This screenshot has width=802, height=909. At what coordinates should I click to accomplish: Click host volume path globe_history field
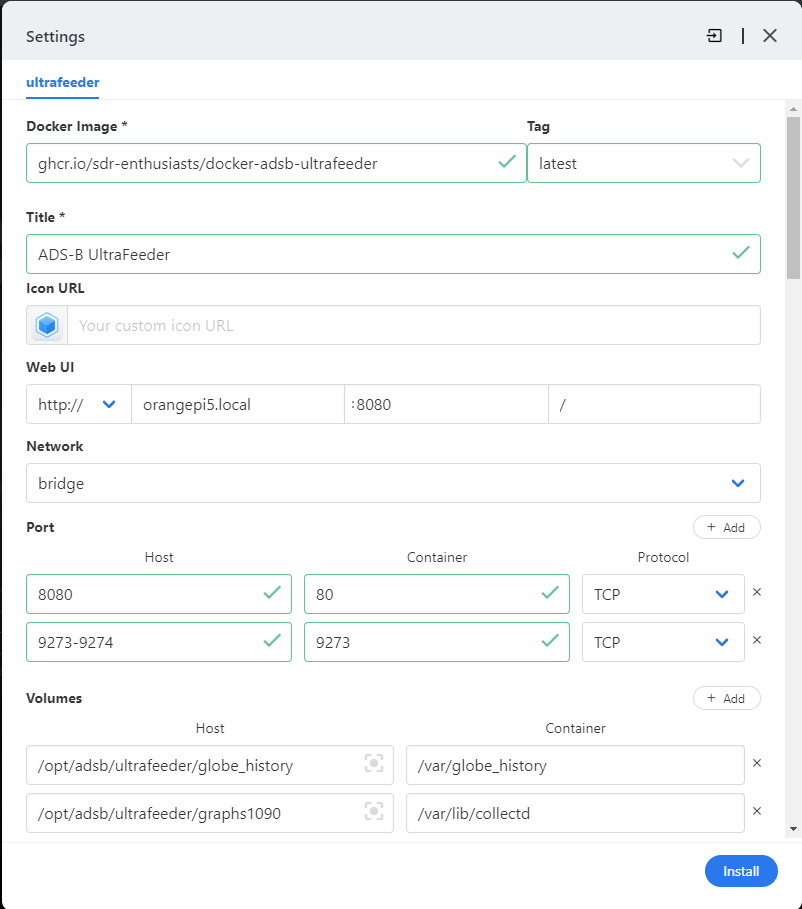(210, 765)
